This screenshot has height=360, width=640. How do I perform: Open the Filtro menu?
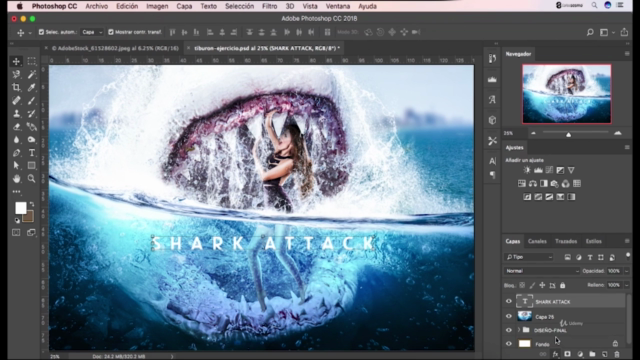tap(269, 6)
